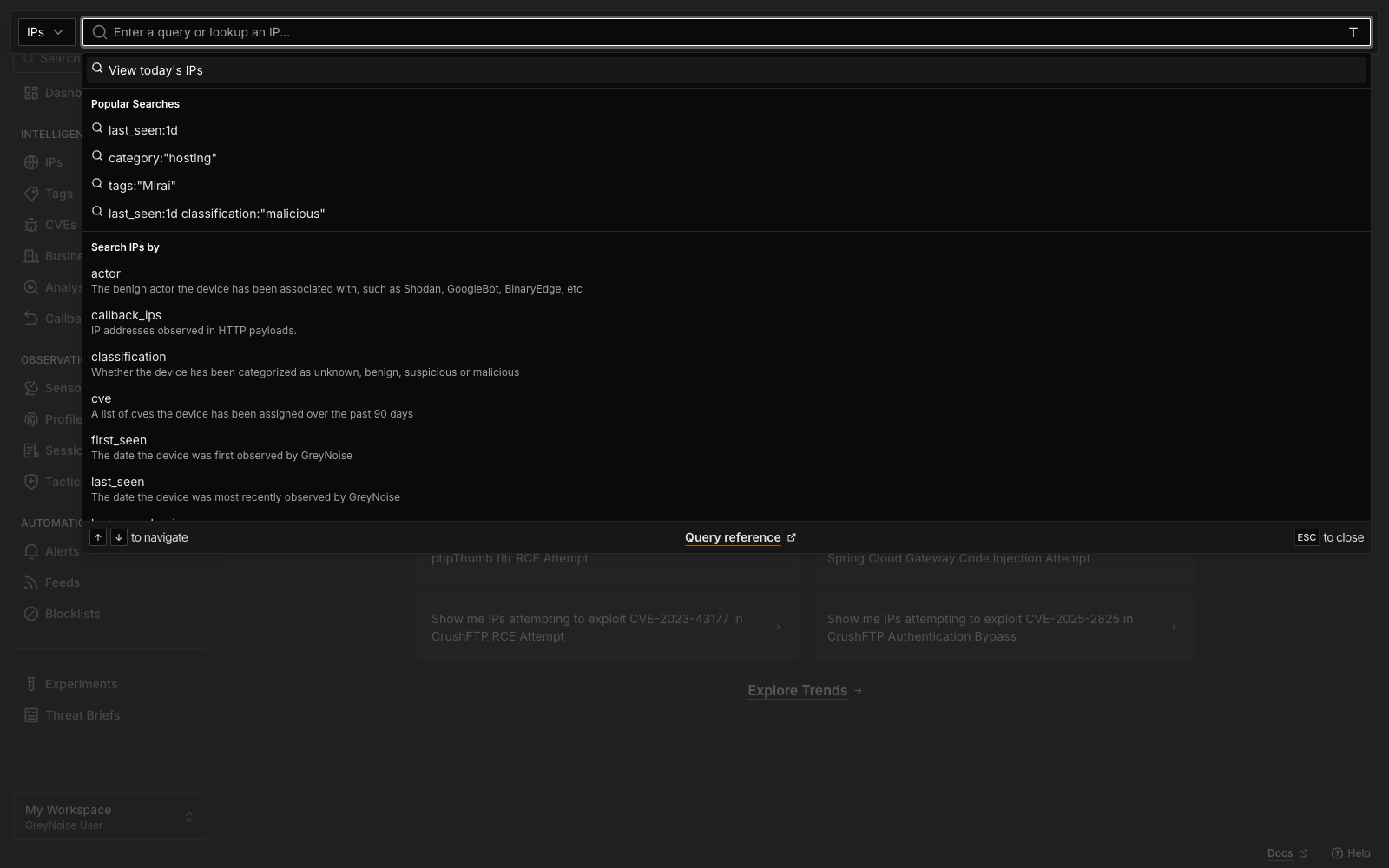The height and width of the screenshot is (868, 1389).
Task: Click the T icon in search bar
Action: tap(1353, 32)
